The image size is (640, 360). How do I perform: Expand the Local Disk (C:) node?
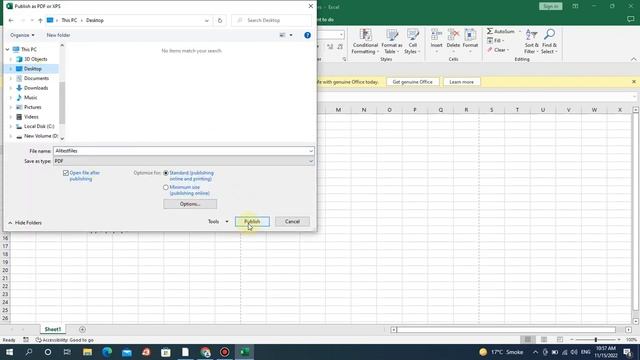click(11, 127)
